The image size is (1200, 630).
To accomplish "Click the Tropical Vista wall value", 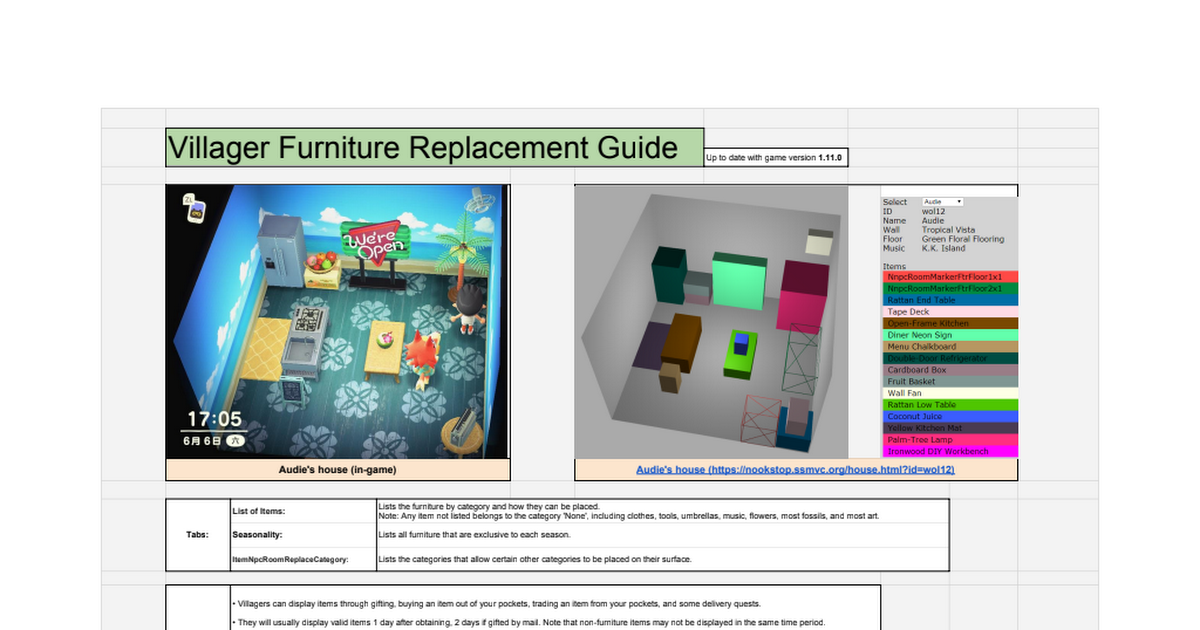I will point(948,230).
